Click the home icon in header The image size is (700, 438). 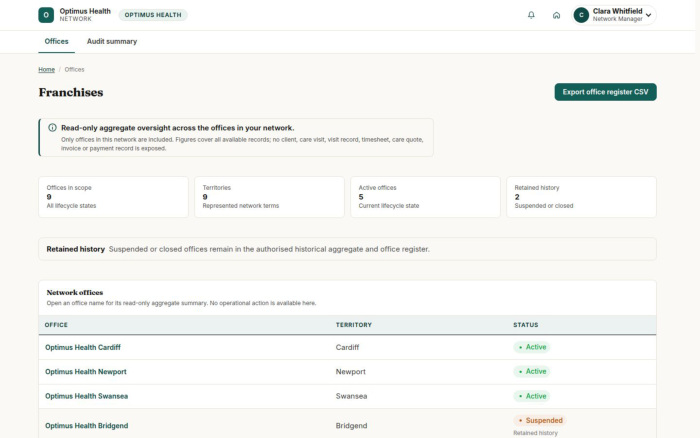[556, 15]
